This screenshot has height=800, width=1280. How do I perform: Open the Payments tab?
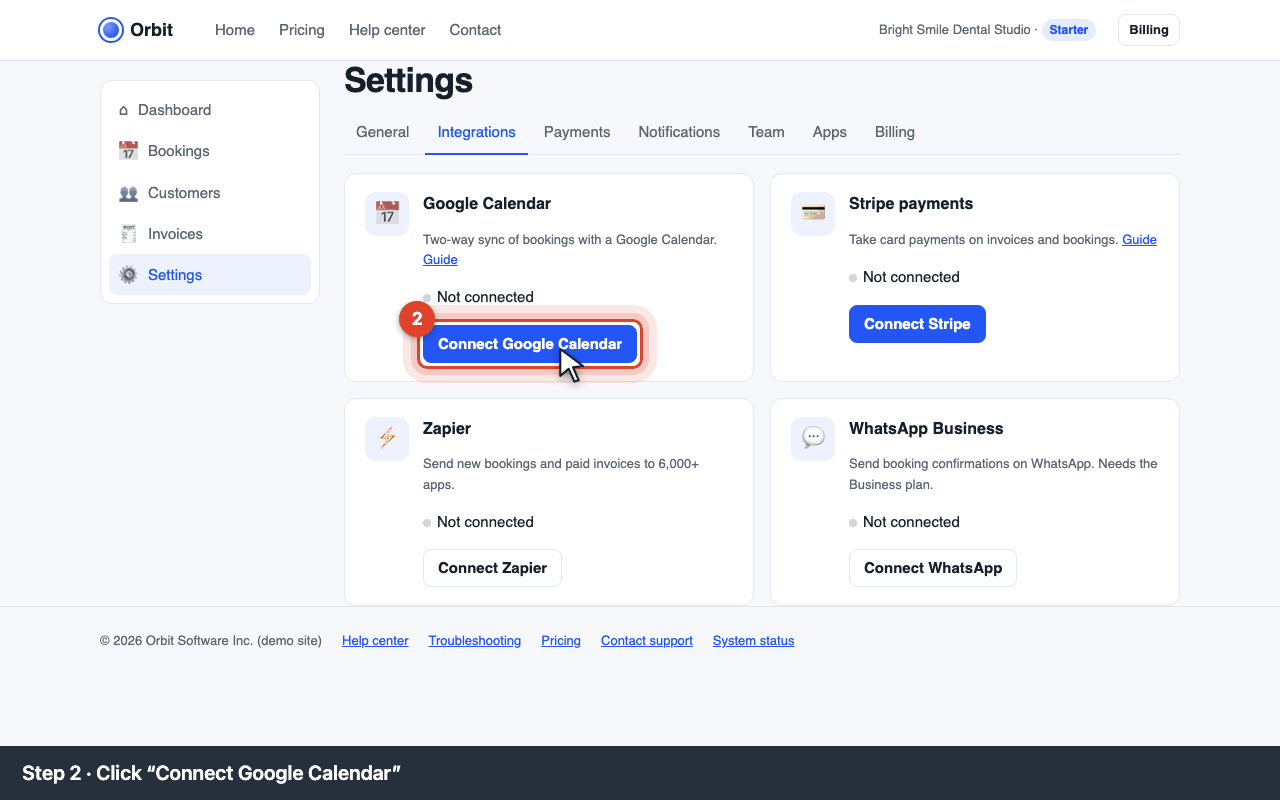coord(577,132)
